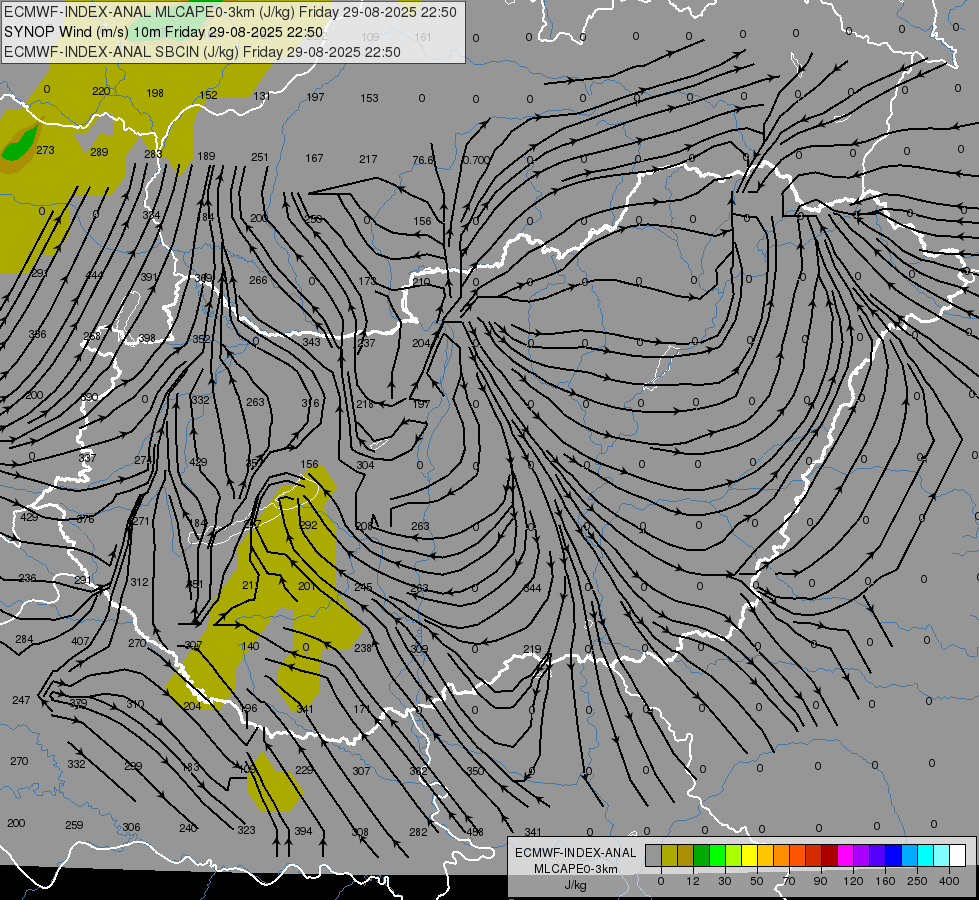
Task: Click the map value '259'
Action: pos(74,825)
